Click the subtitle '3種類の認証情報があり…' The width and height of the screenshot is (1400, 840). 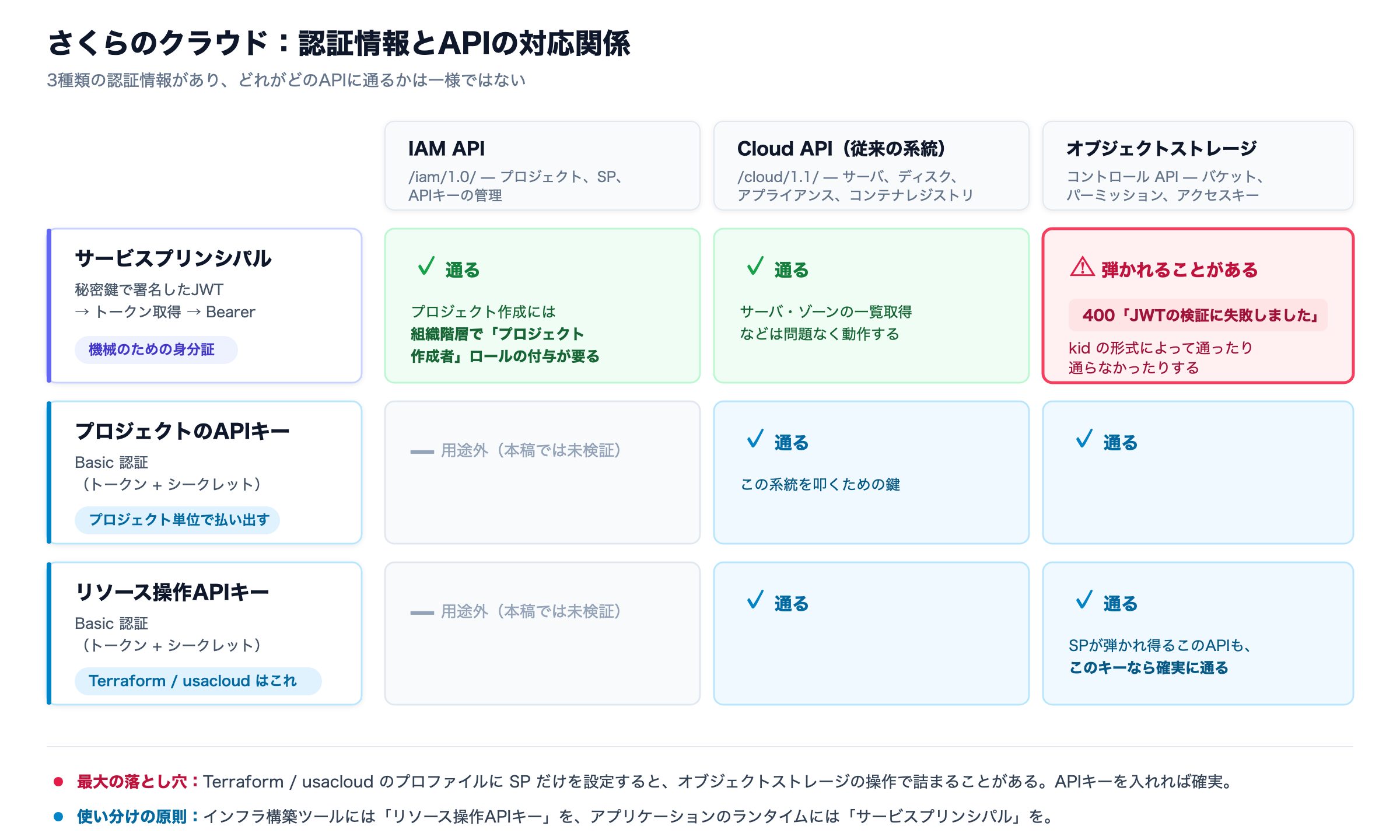pyautogui.click(x=286, y=80)
